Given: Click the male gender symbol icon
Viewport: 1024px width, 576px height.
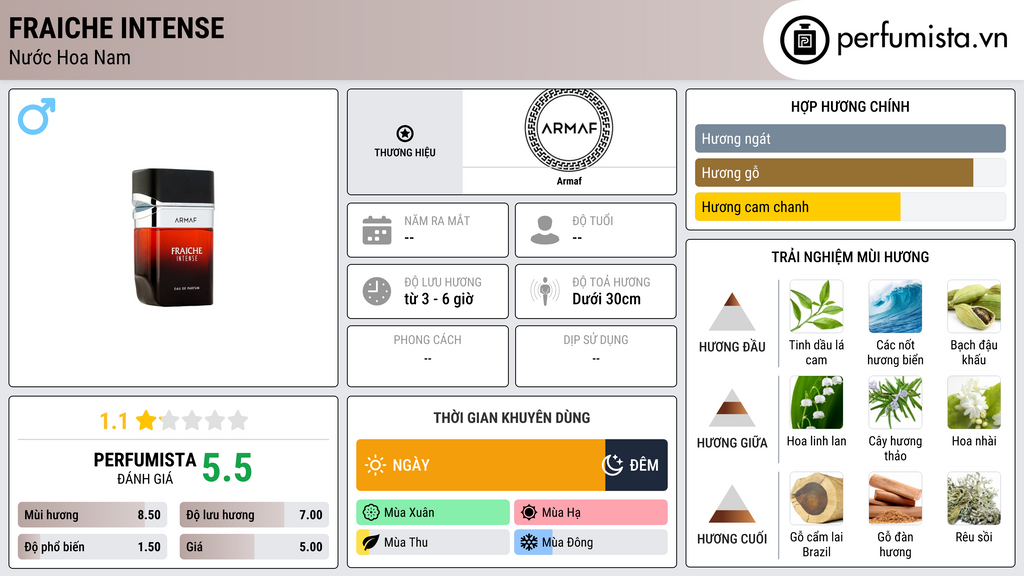Looking at the screenshot, I should [36, 116].
